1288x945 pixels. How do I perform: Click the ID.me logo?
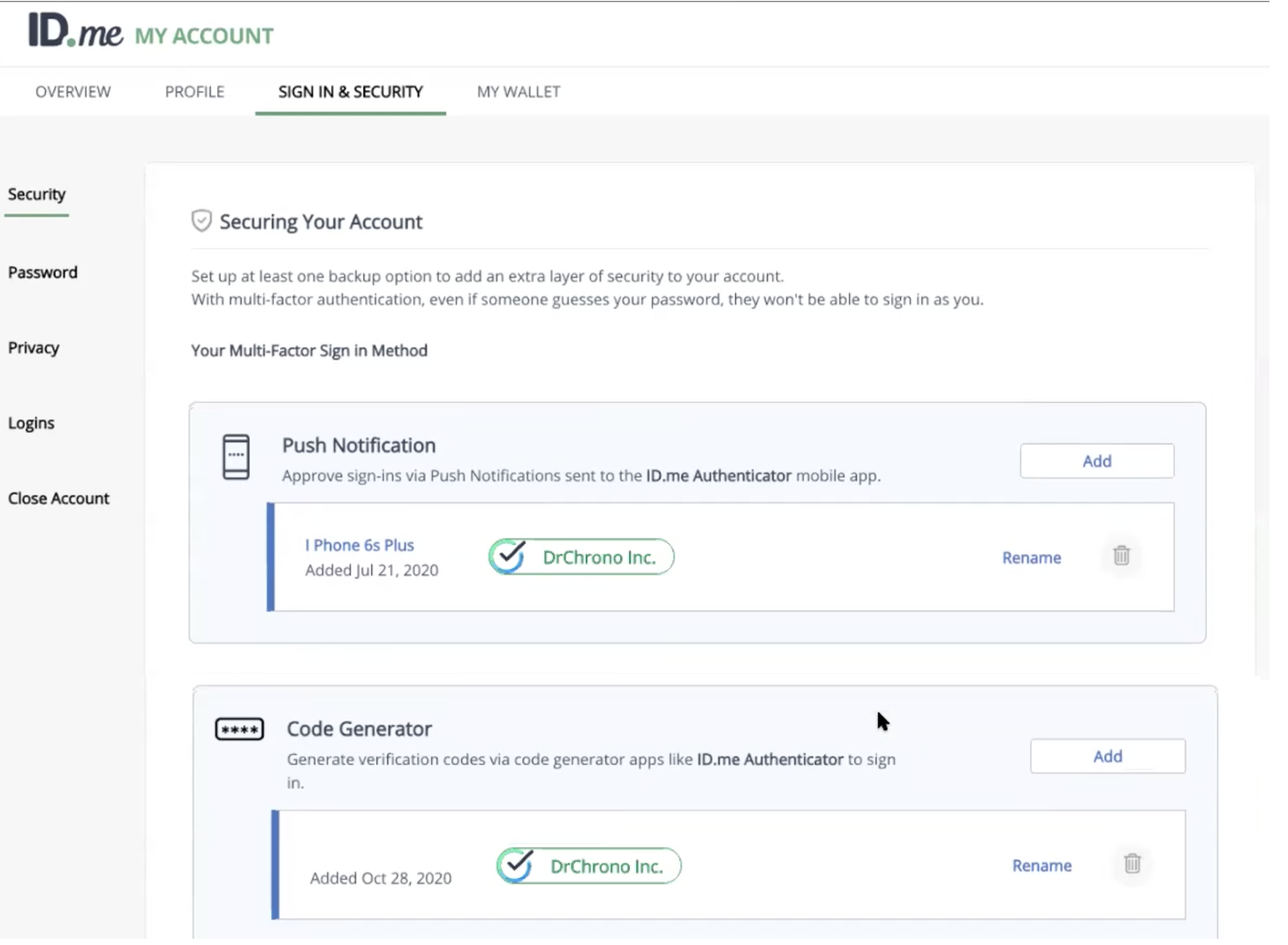(75, 30)
